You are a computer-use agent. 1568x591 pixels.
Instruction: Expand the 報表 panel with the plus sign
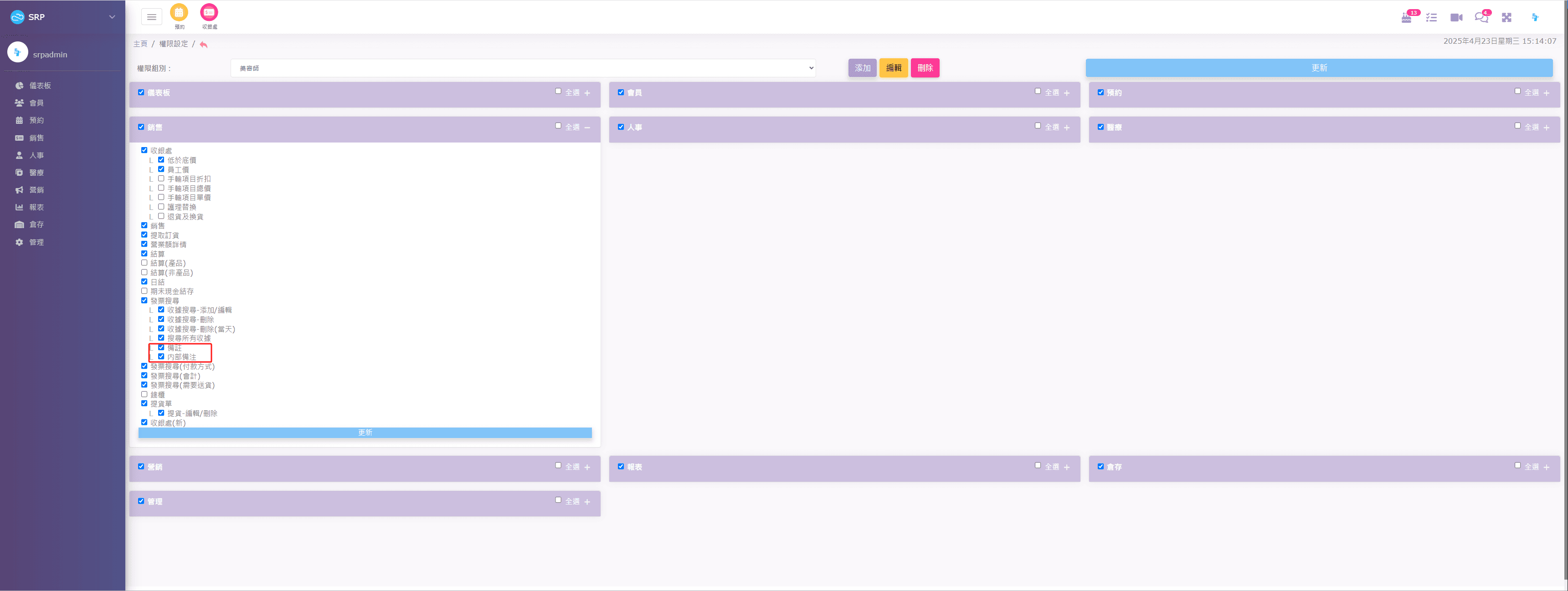1066,468
